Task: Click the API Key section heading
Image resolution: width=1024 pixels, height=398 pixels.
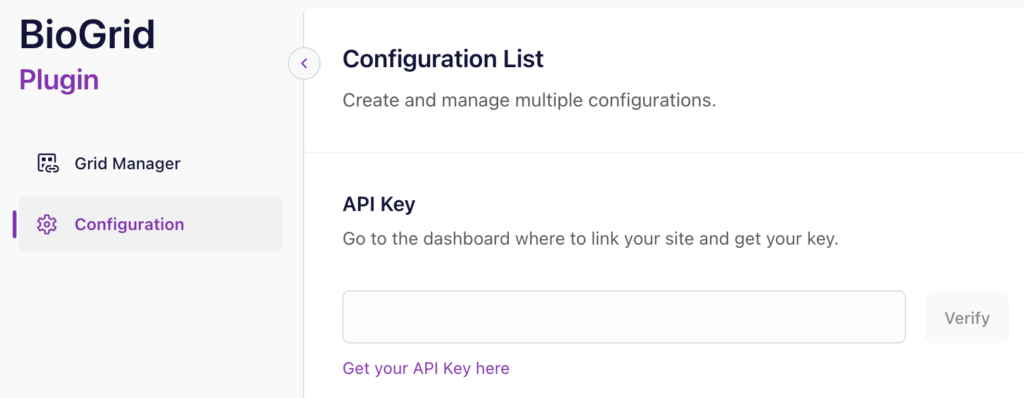Action: coord(379,205)
